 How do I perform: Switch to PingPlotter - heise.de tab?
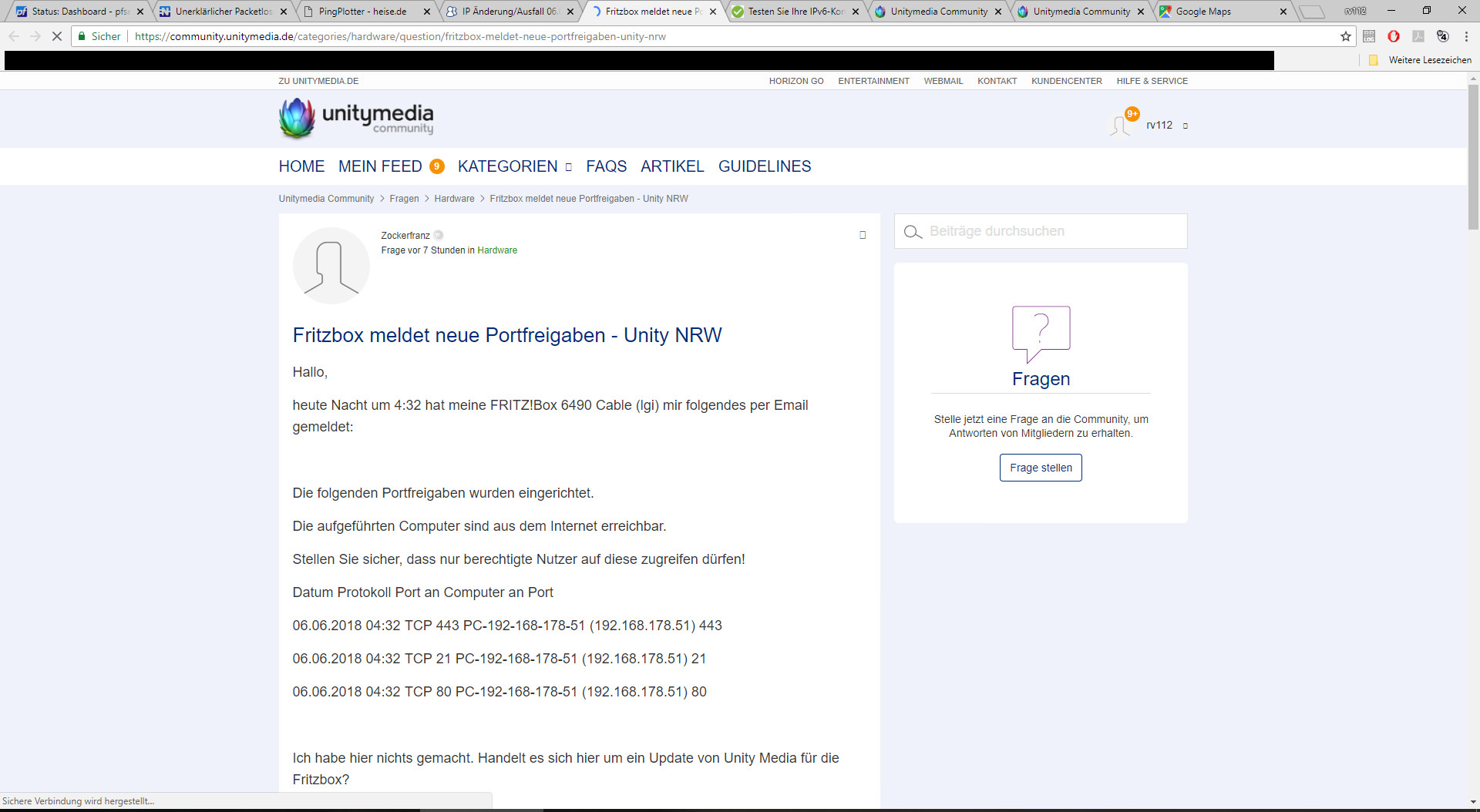362,12
